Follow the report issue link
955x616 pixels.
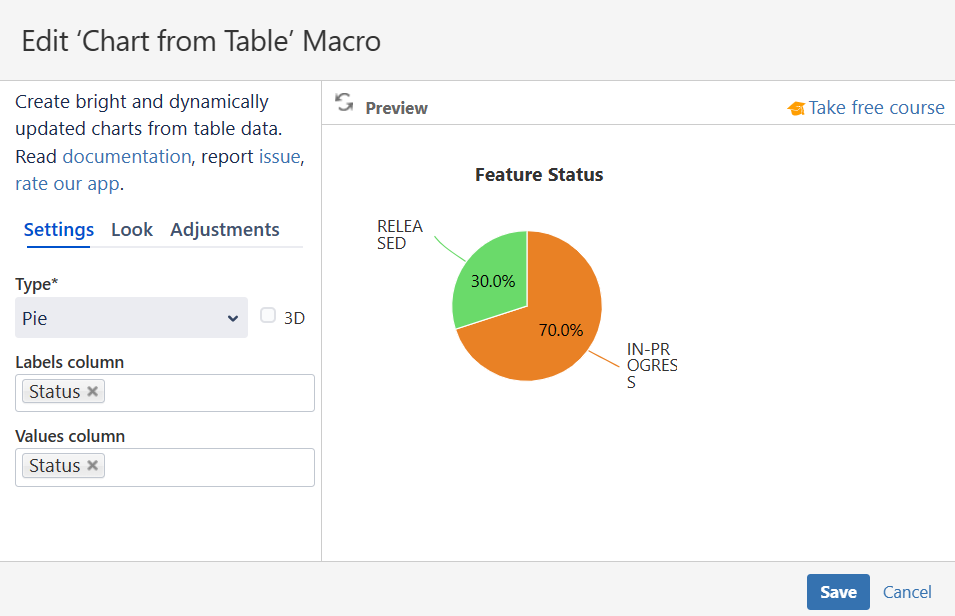coord(279,156)
